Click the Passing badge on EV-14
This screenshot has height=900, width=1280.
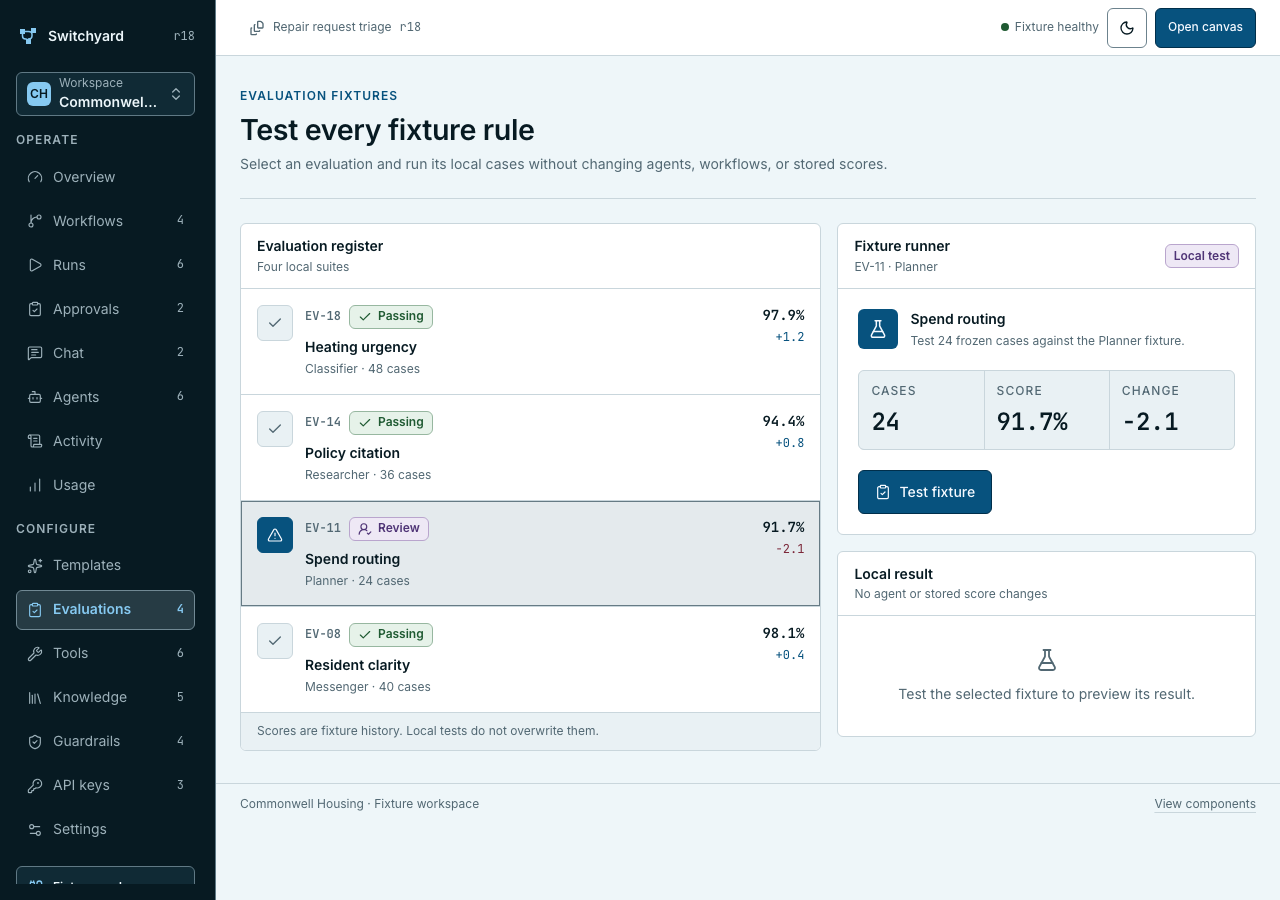[391, 422]
